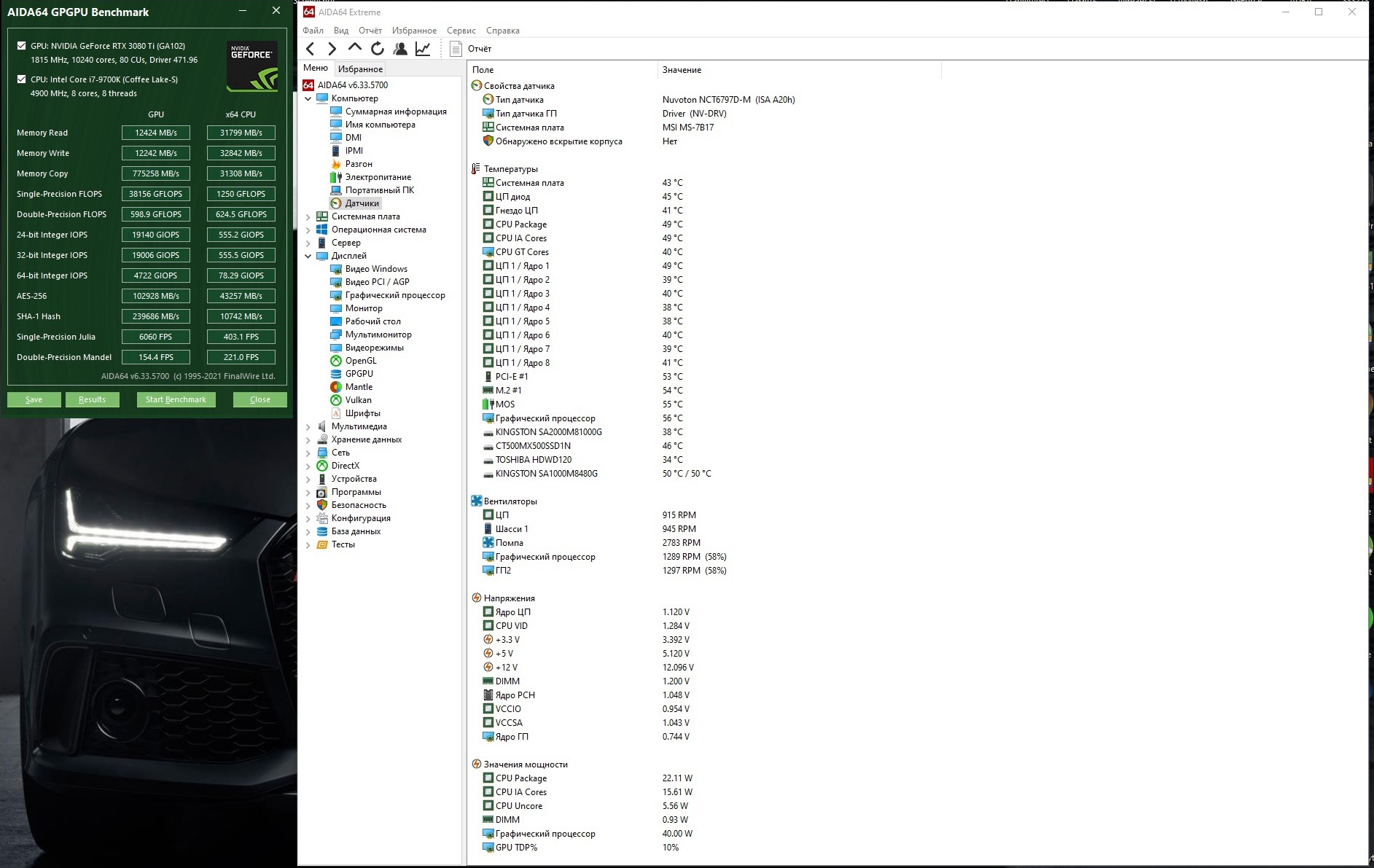Select the OpenGL icon in tree

[x=336, y=361]
